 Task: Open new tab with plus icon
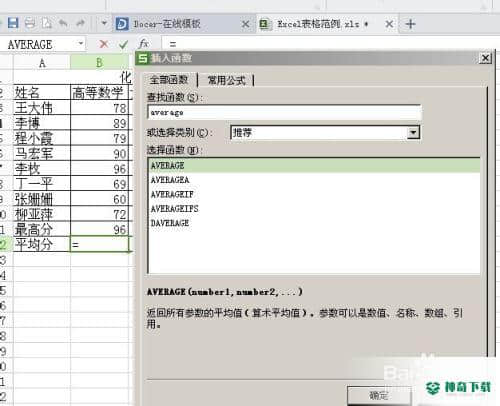[411, 24]
